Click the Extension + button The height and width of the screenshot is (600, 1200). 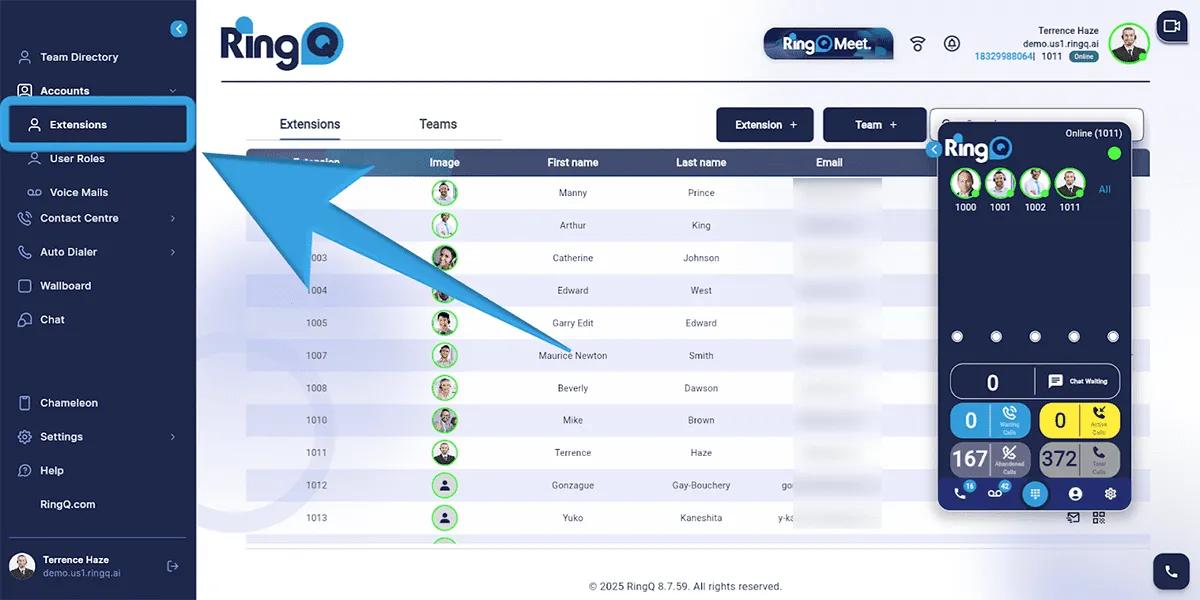(765, 125)
